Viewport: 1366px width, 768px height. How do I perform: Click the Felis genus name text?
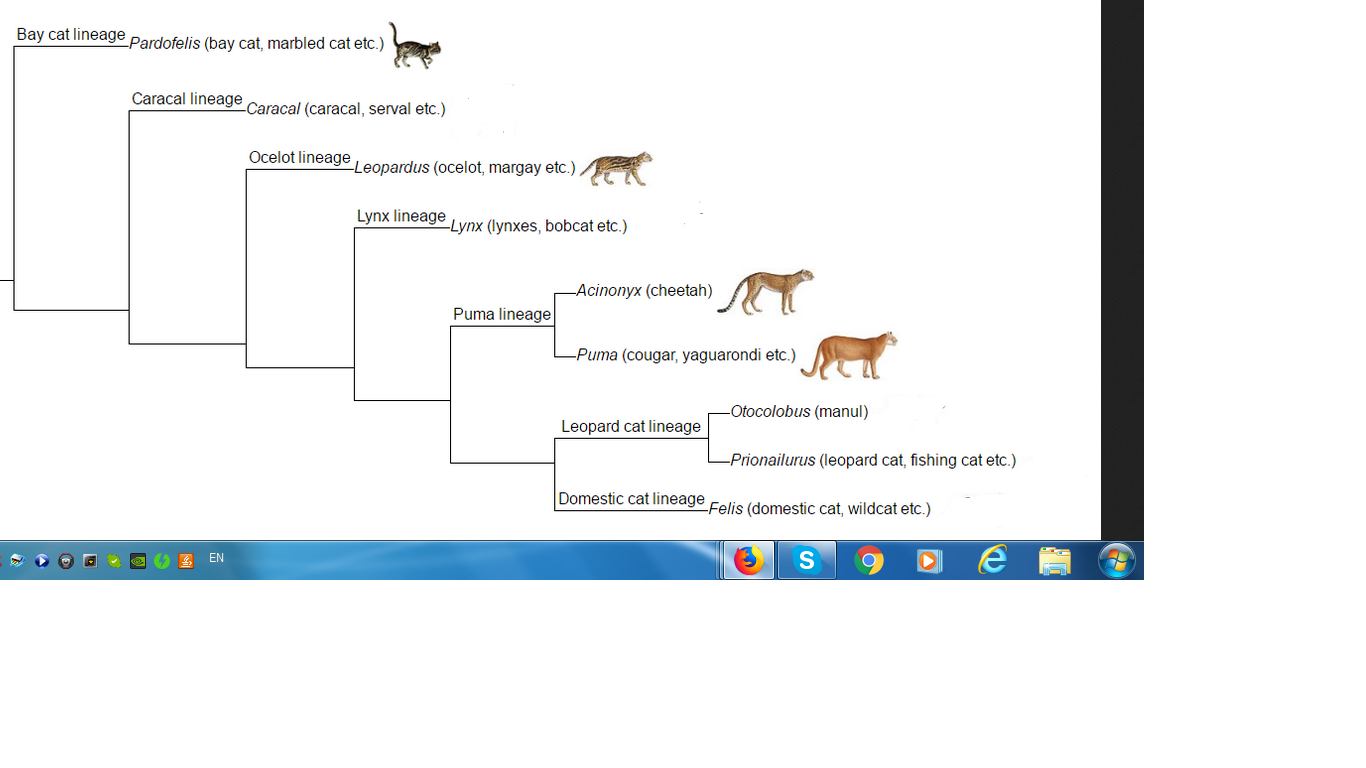pos(726,509)
